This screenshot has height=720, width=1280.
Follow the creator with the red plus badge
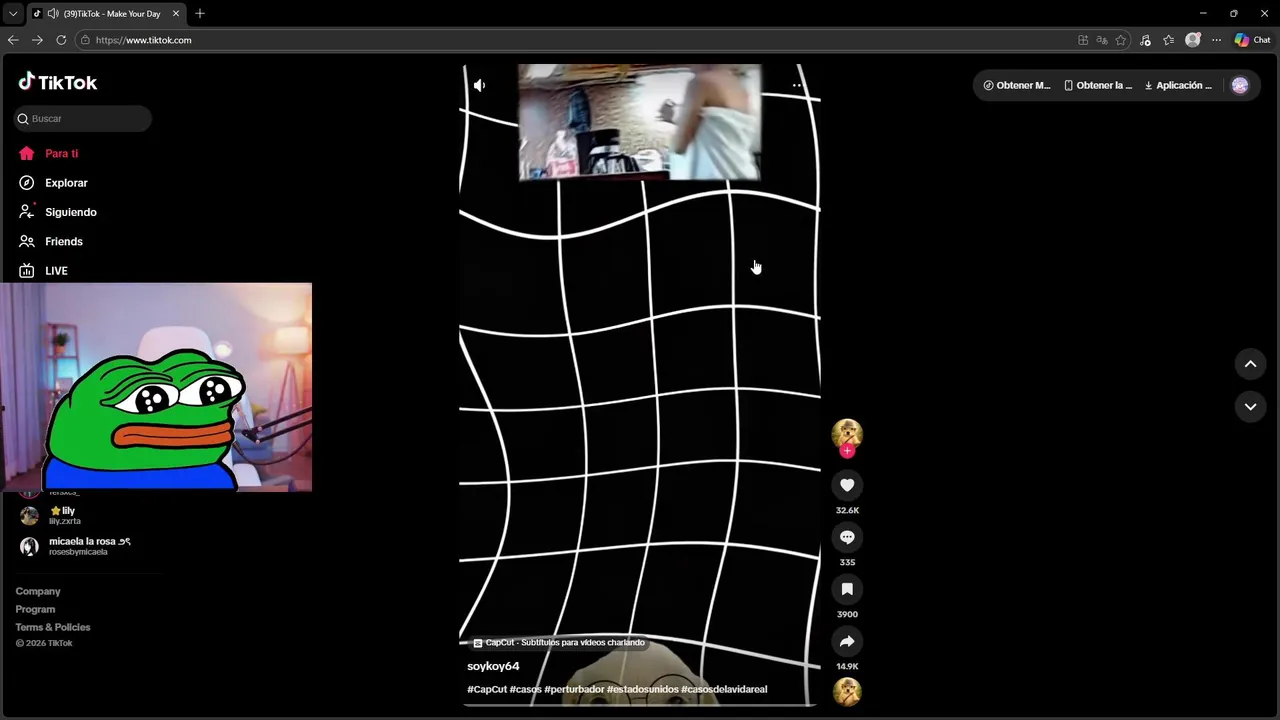(847, 451)
